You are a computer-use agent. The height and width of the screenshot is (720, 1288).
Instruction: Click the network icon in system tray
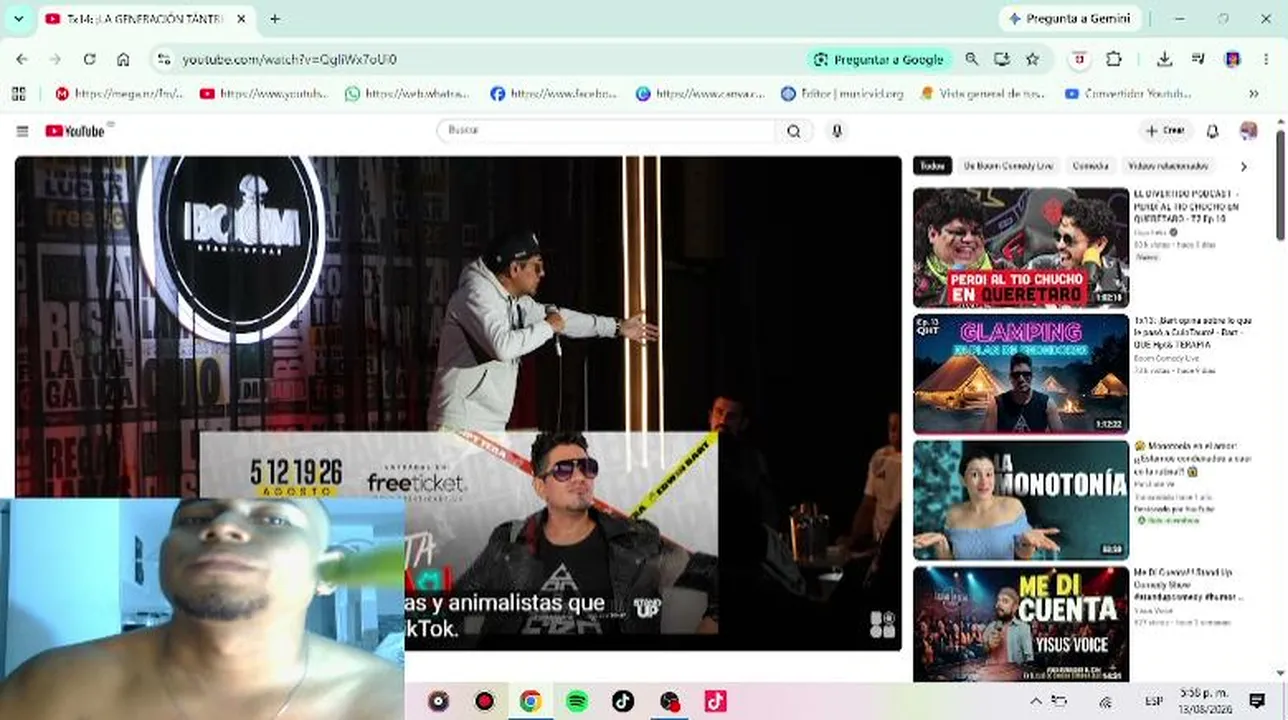[1106, 701]
